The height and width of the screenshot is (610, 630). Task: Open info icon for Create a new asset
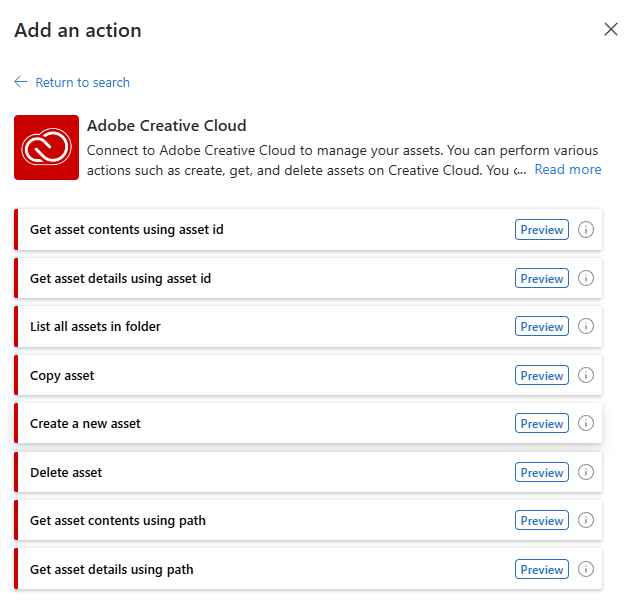[x=585, y=423]
